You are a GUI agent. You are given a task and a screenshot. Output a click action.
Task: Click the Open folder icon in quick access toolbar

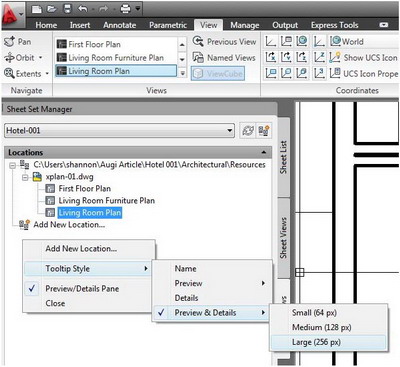click(x=51, y=9)
